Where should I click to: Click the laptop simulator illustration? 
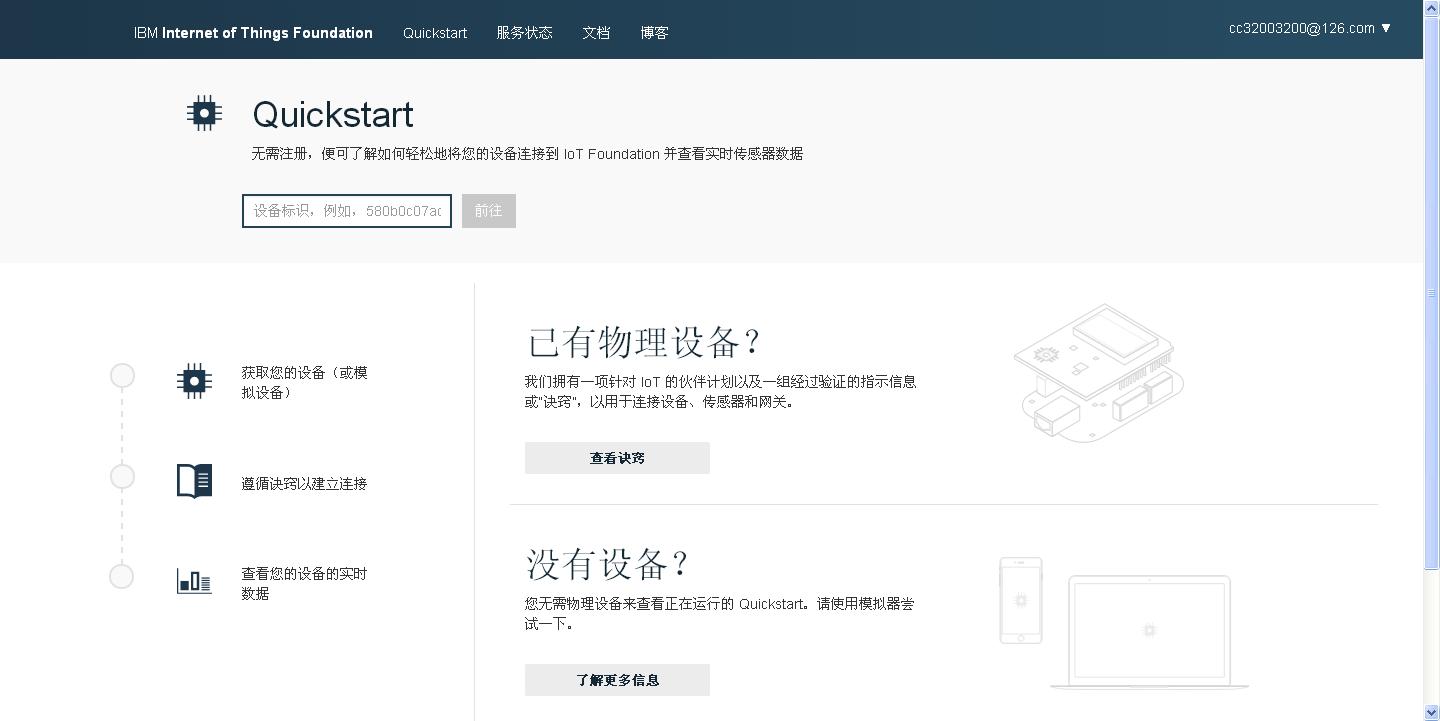click(x=1149, y=631)
